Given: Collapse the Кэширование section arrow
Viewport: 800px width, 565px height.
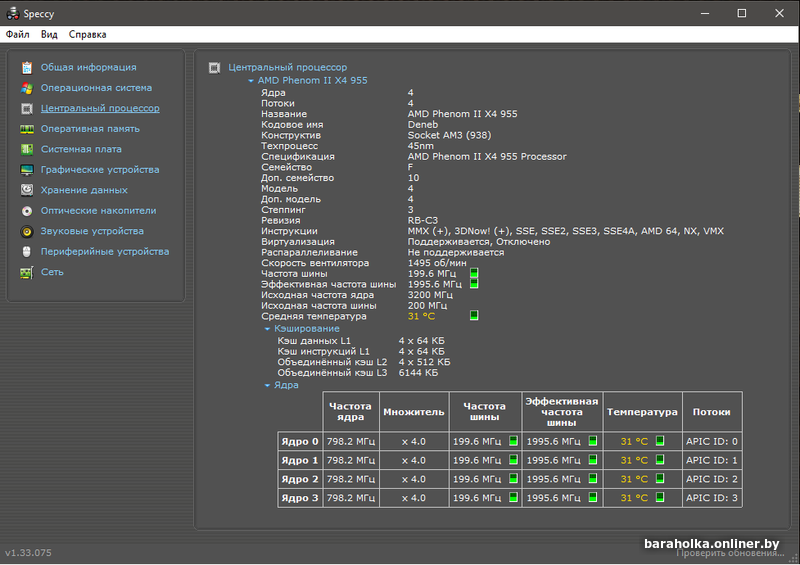Looking at the screenshot, I should (267, 329).
